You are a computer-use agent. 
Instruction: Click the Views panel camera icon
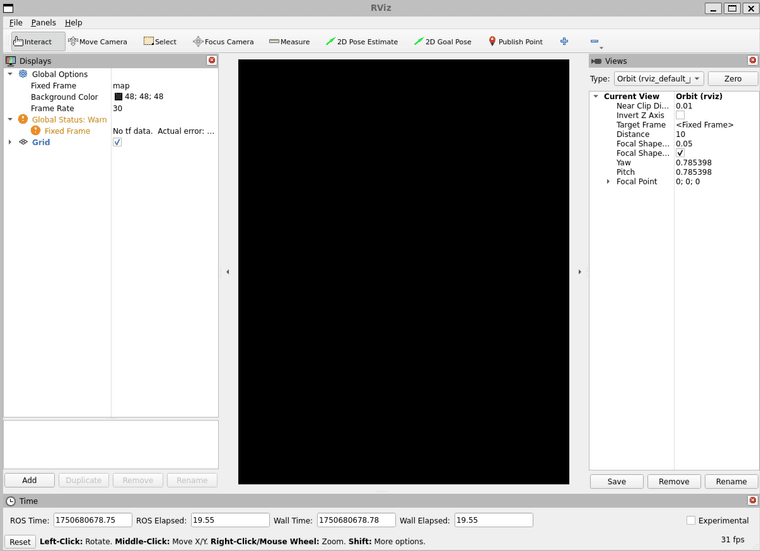tap(596, 61)
